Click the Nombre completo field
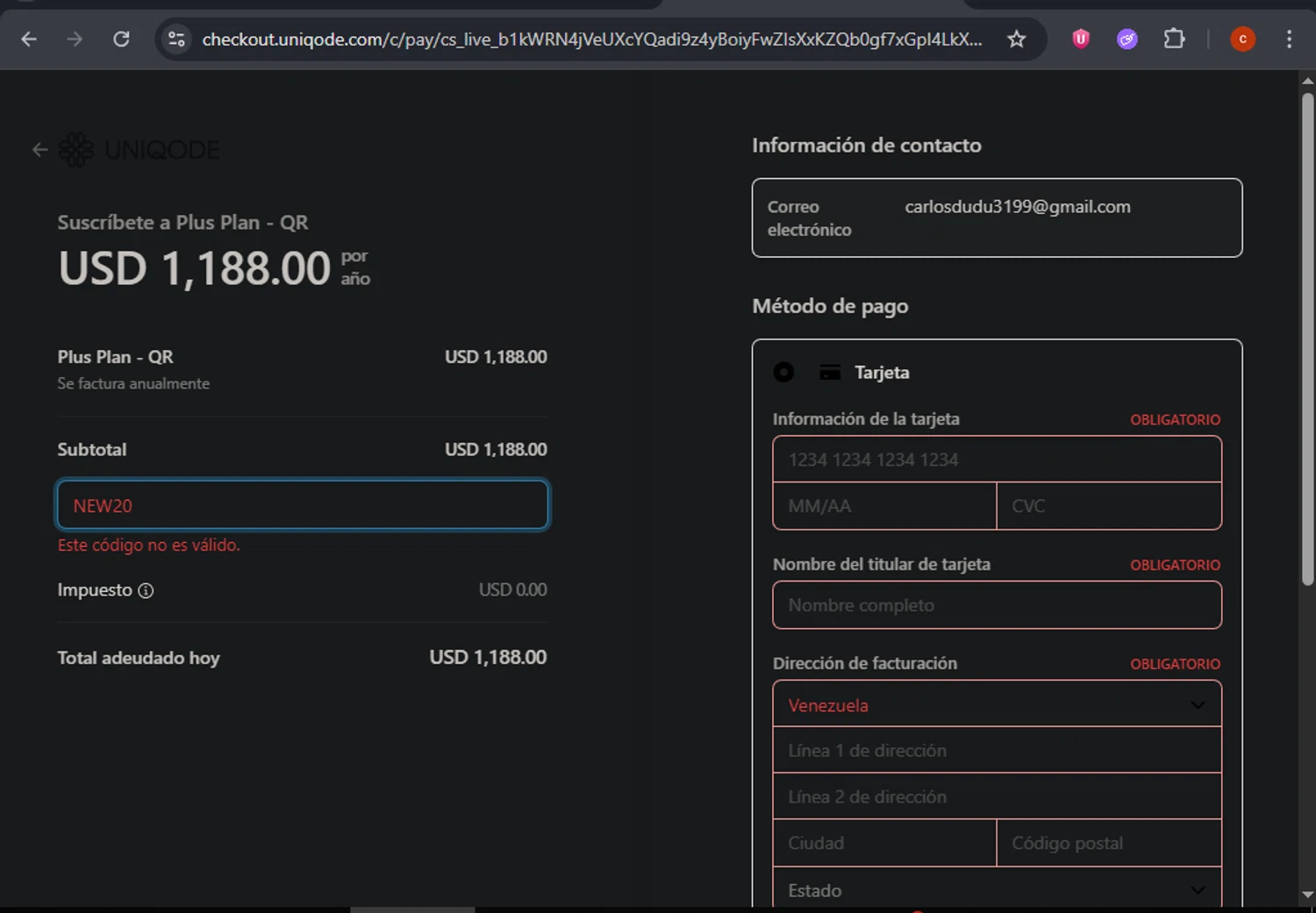This screenshot has width=1316, height=913. point(997,605)
